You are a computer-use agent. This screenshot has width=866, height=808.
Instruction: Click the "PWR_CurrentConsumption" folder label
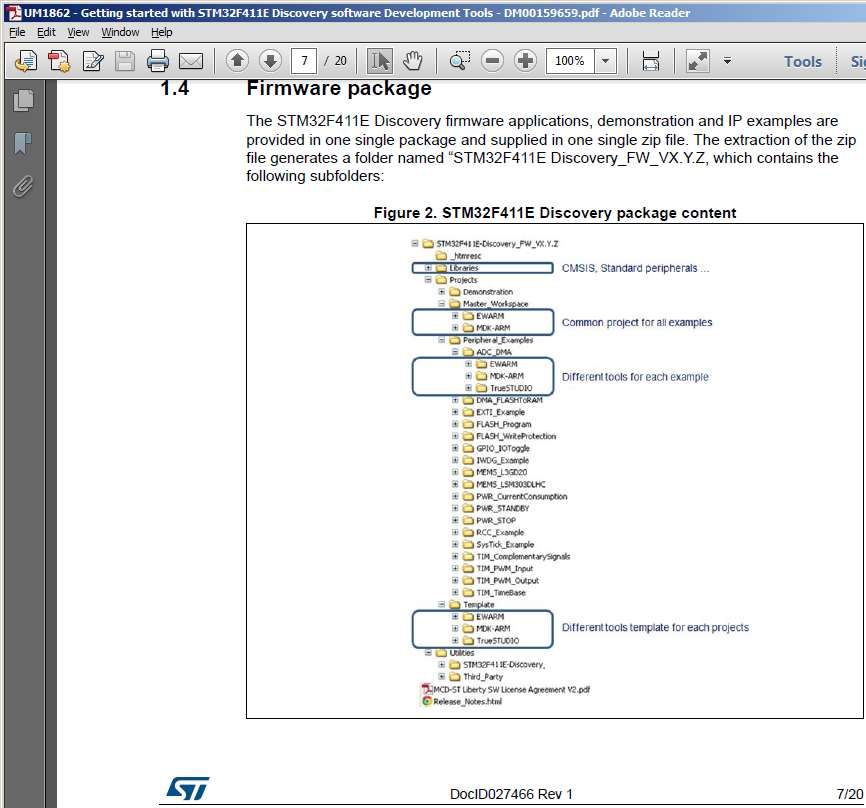tap(521, 497)
